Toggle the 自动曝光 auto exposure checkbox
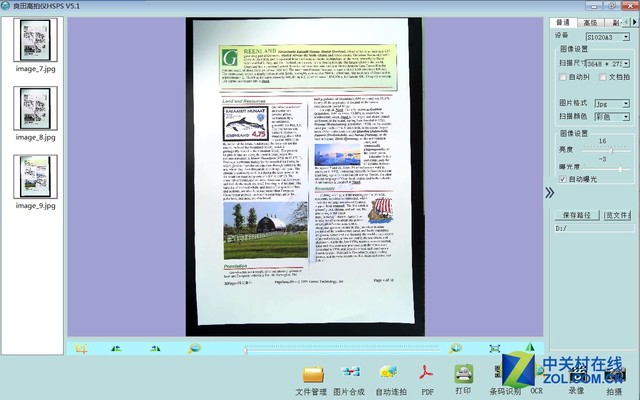The height and width of the screenshot is (400, 640). (563, 178)
